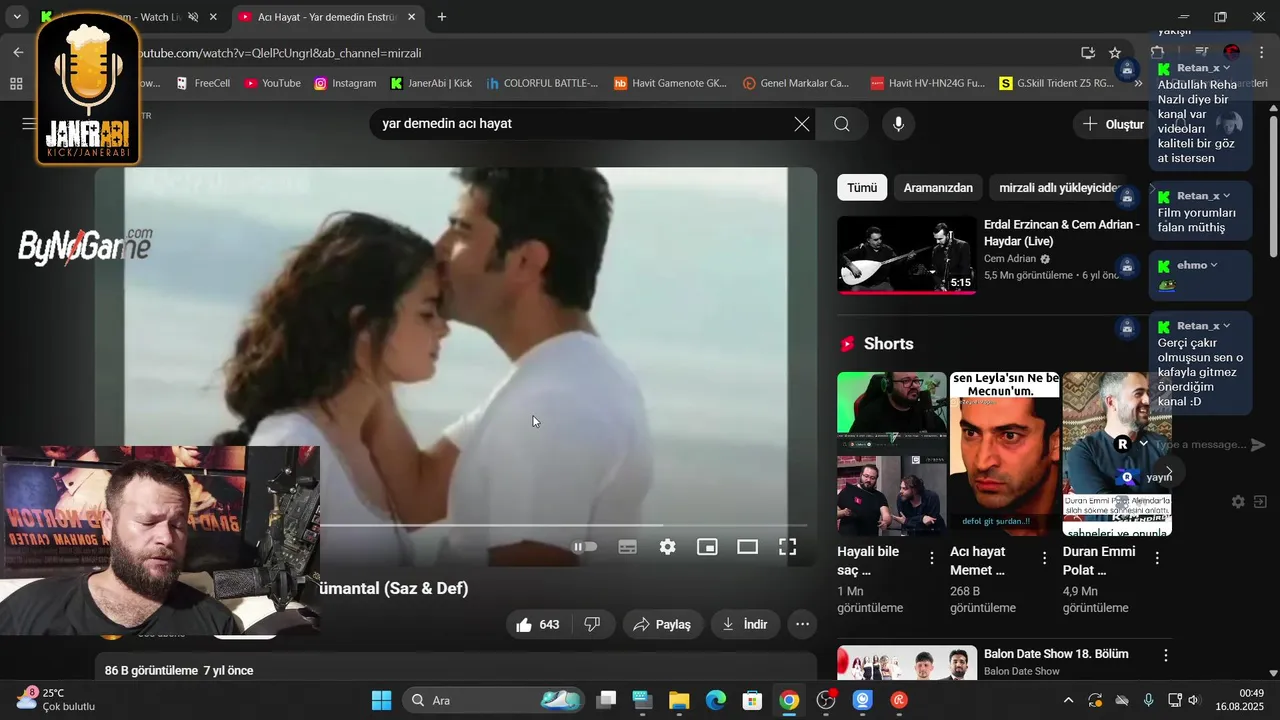Screen dimensions: 1280x720
Task: Open Chrome media controls icon
Action: click(1202, 52)
